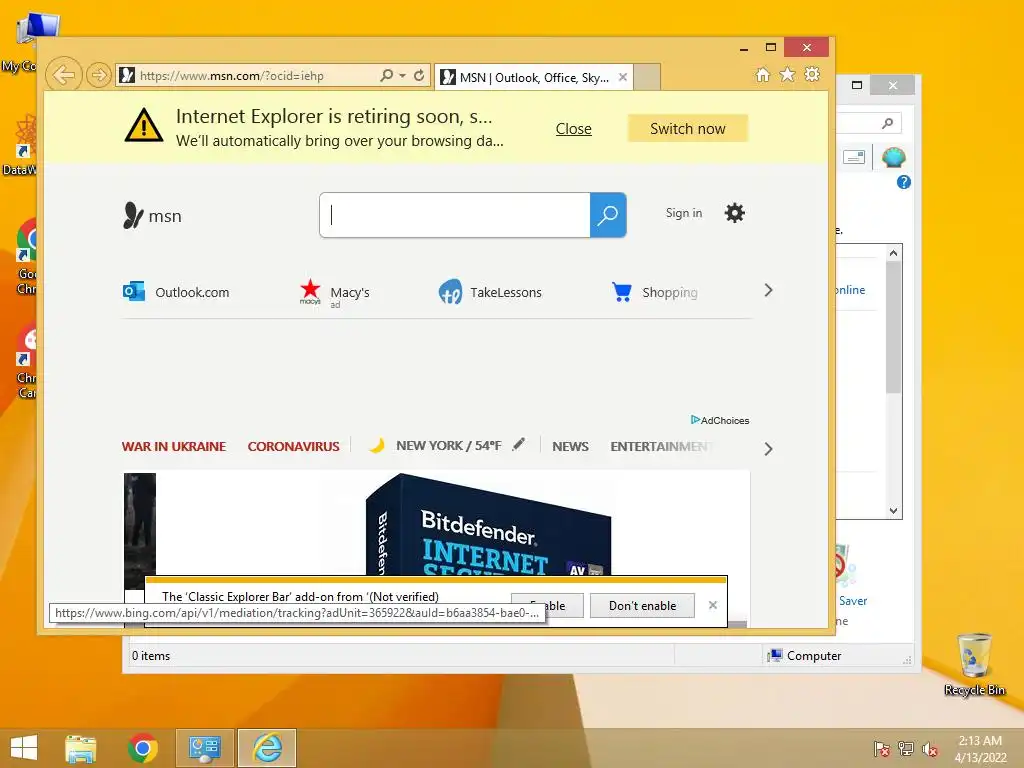Click the Bitdefender Internet Security ad

coord(488,524)
